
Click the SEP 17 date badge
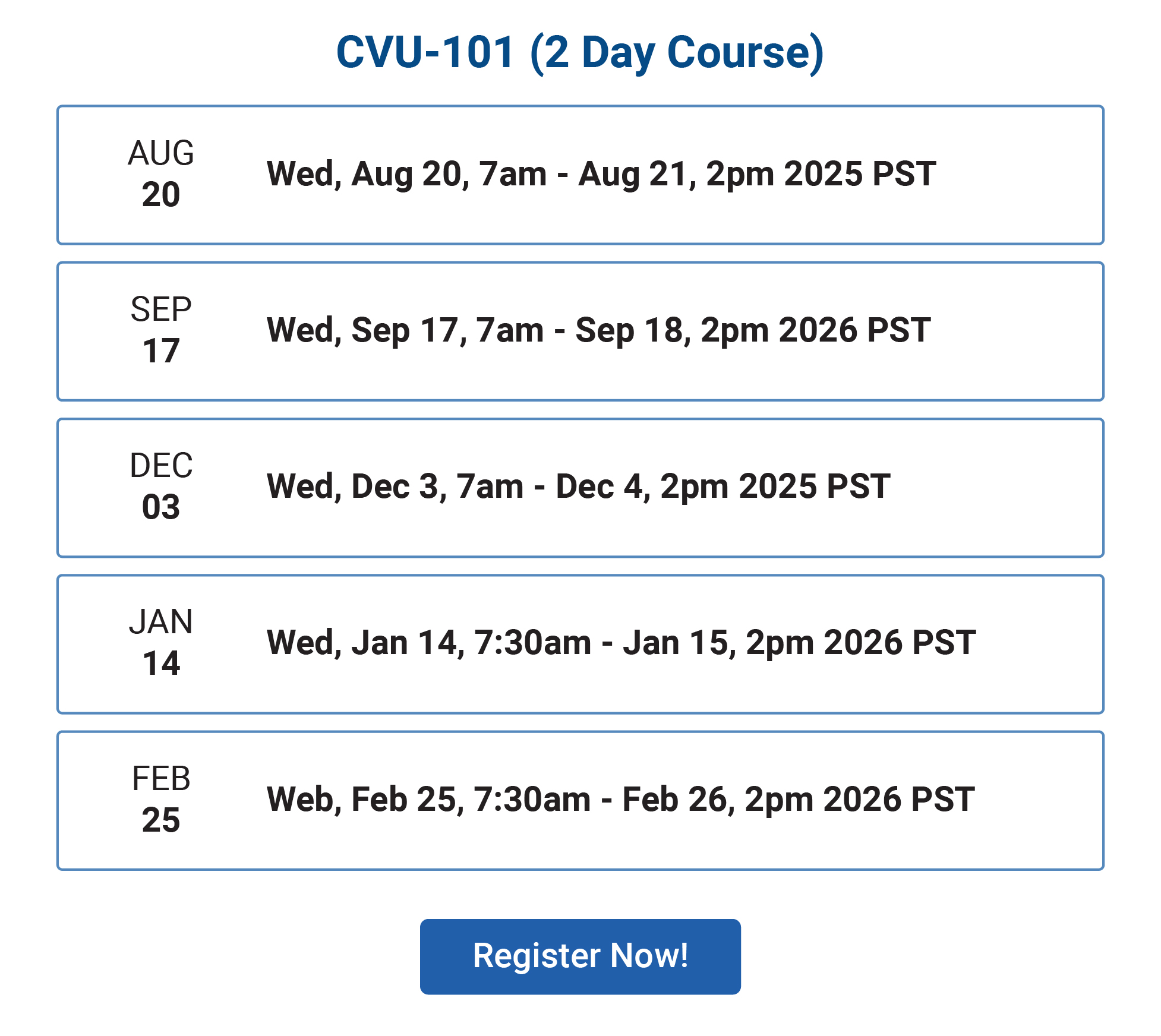point(161,330)
